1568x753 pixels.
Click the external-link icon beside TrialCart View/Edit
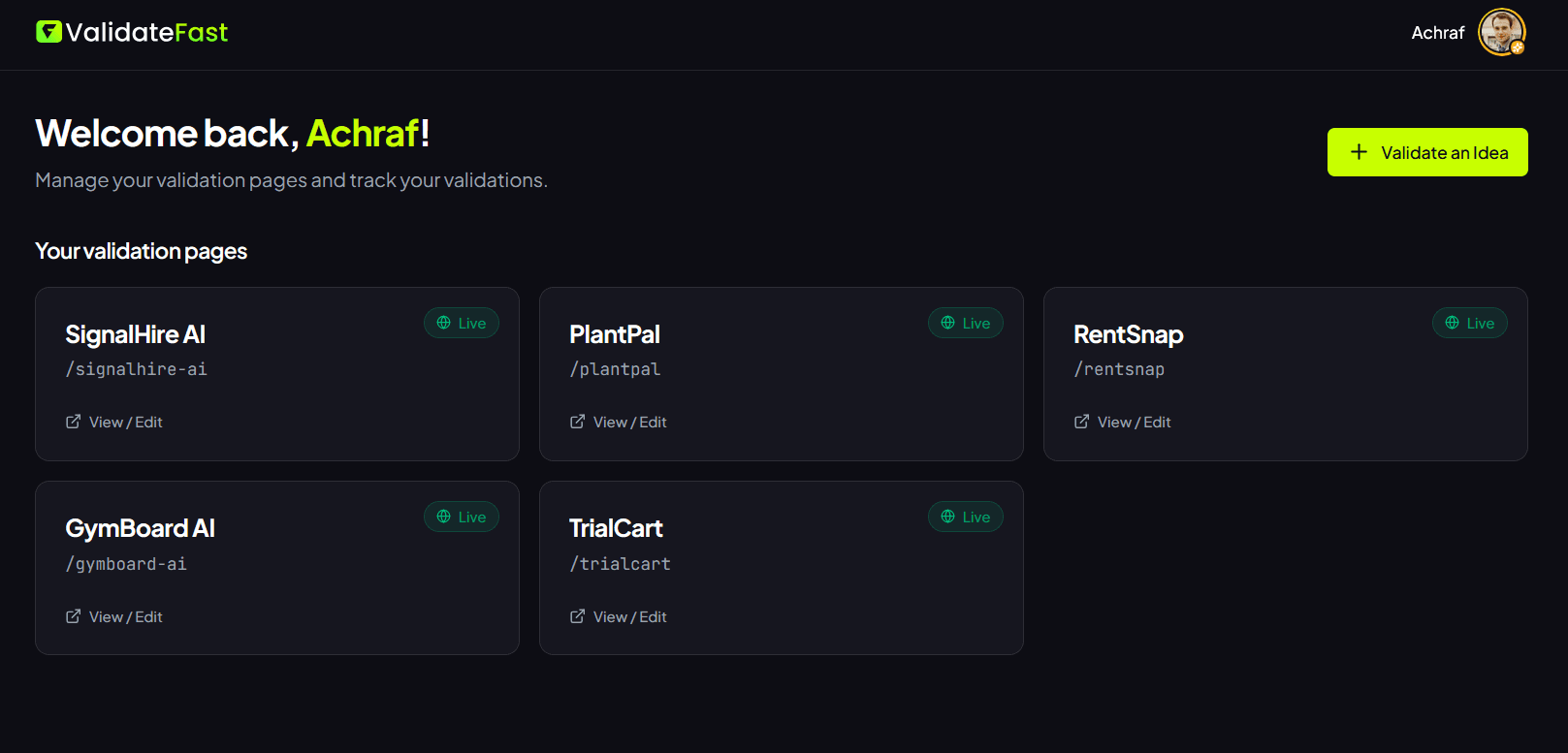(577, 615)
